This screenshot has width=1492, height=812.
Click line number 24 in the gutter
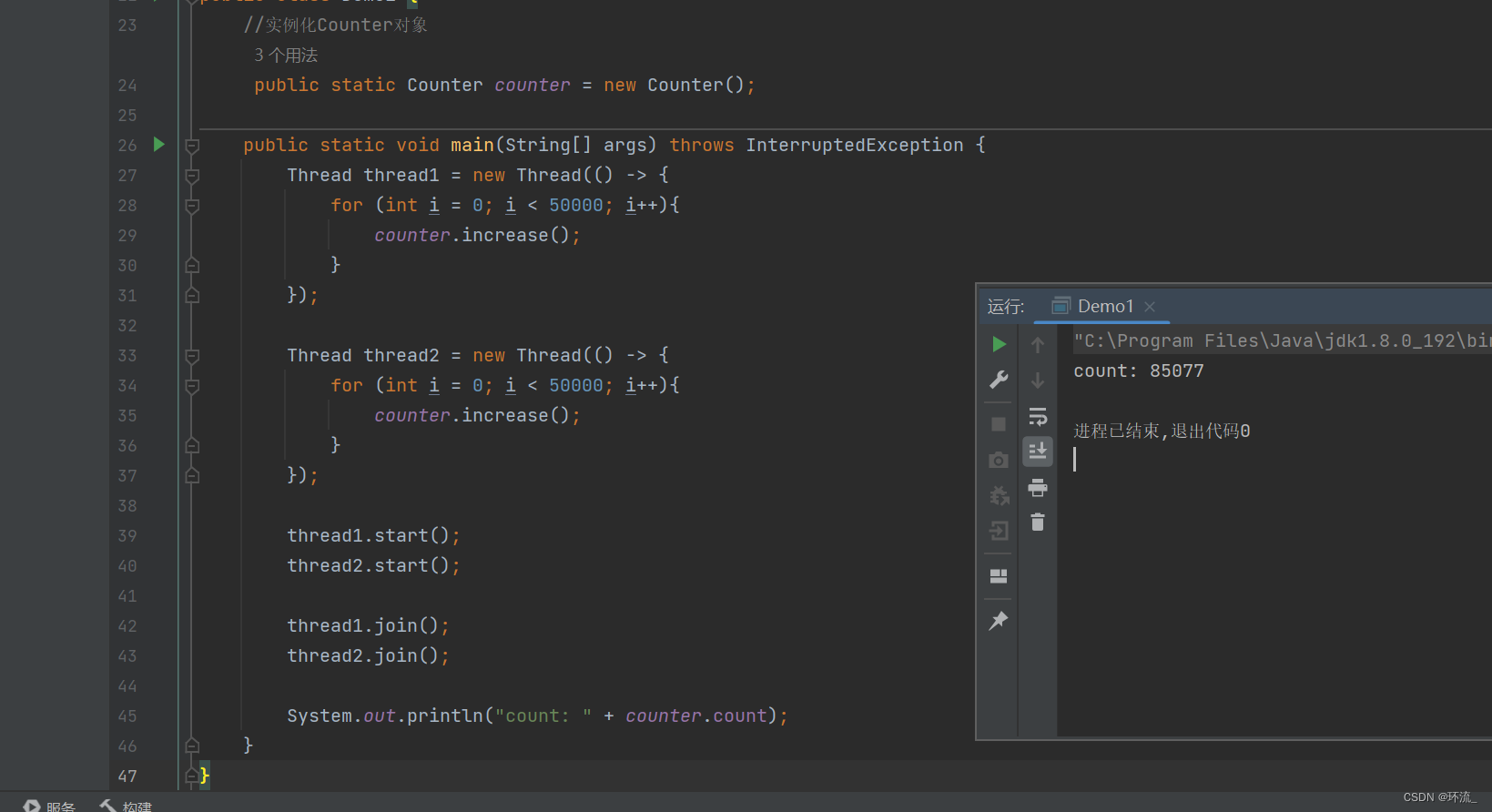pyautogui.click(x=127, y=86)
